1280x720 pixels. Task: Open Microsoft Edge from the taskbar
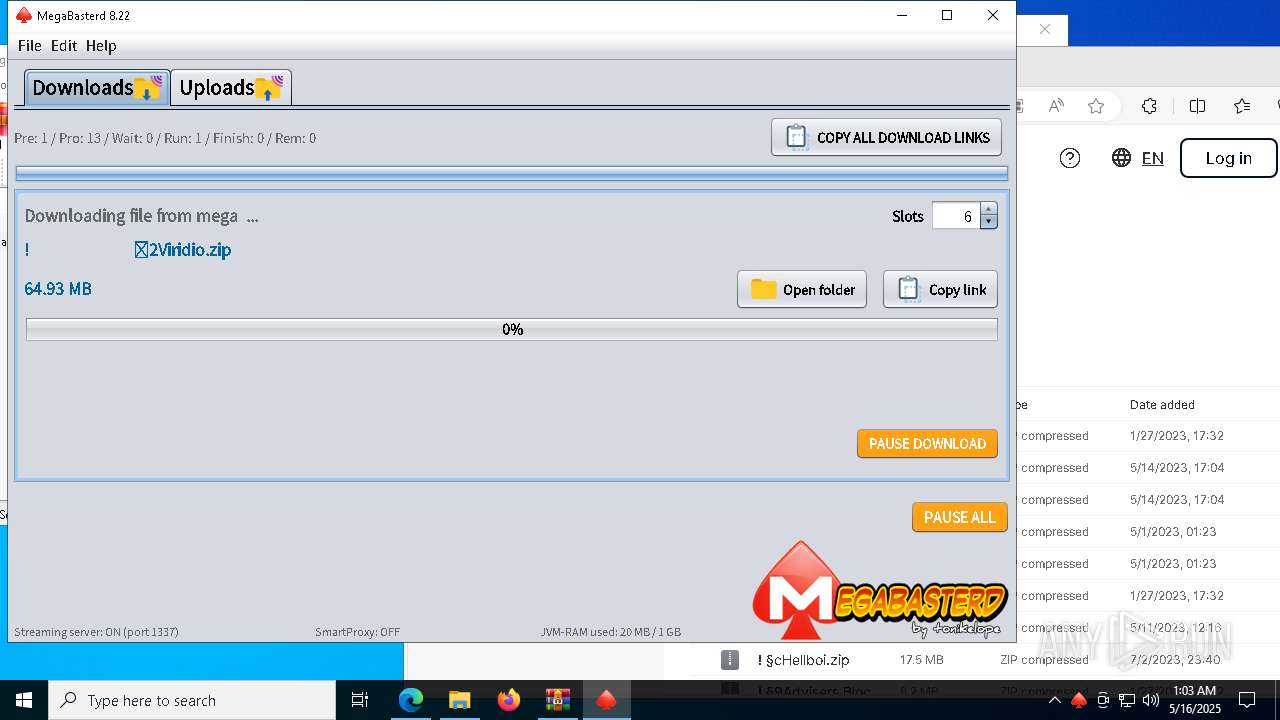(410, 700)
